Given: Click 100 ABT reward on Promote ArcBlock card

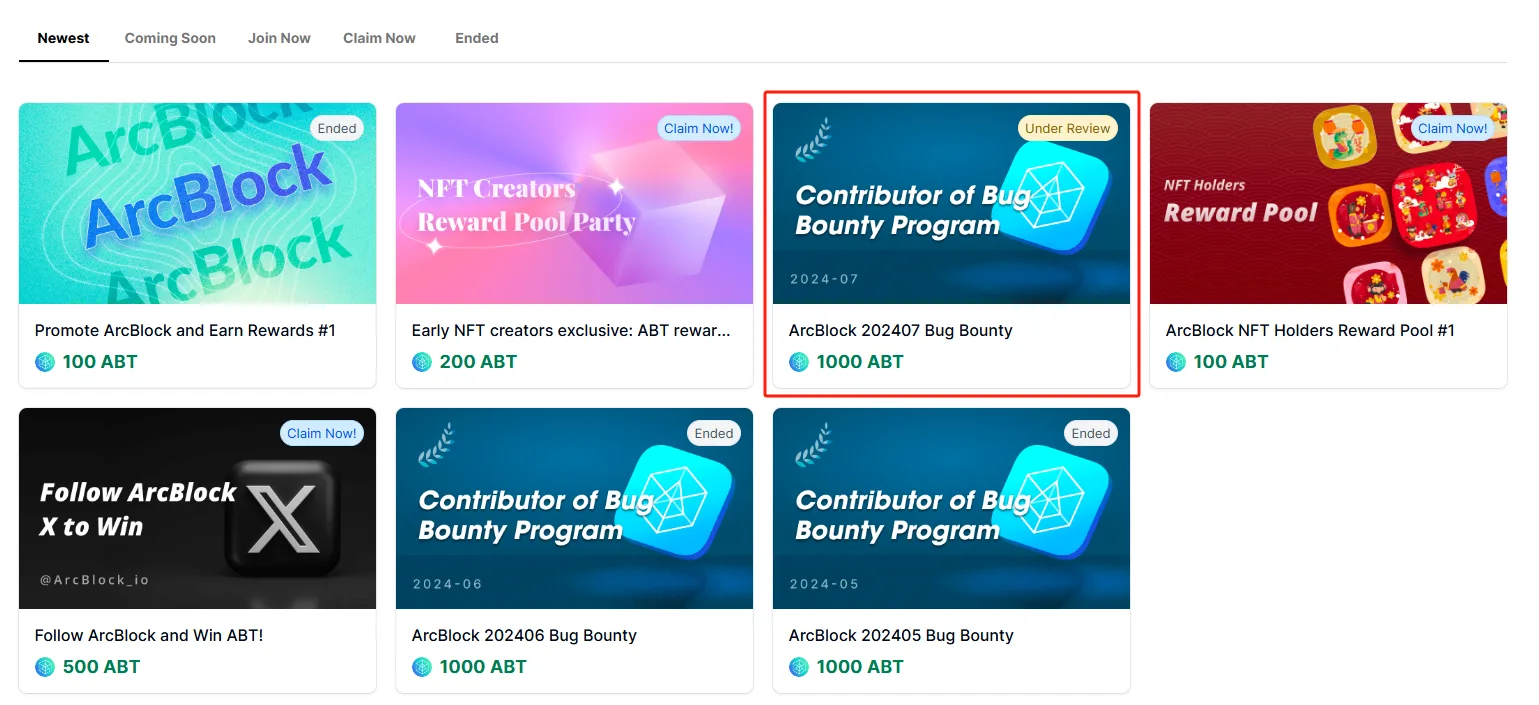Looking at the screenshot, I should pos(100,362).
